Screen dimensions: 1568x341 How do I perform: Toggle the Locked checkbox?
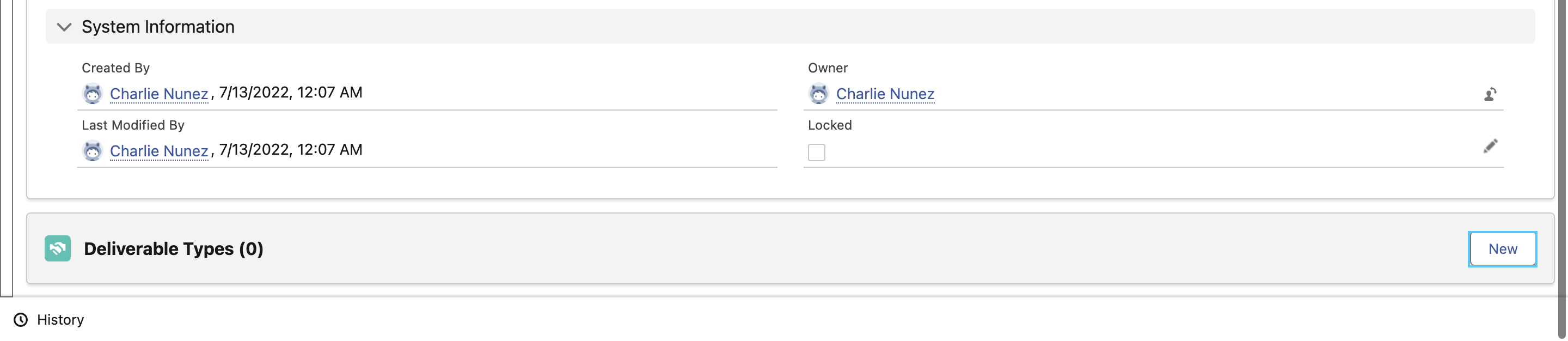(x=817, y=152)
